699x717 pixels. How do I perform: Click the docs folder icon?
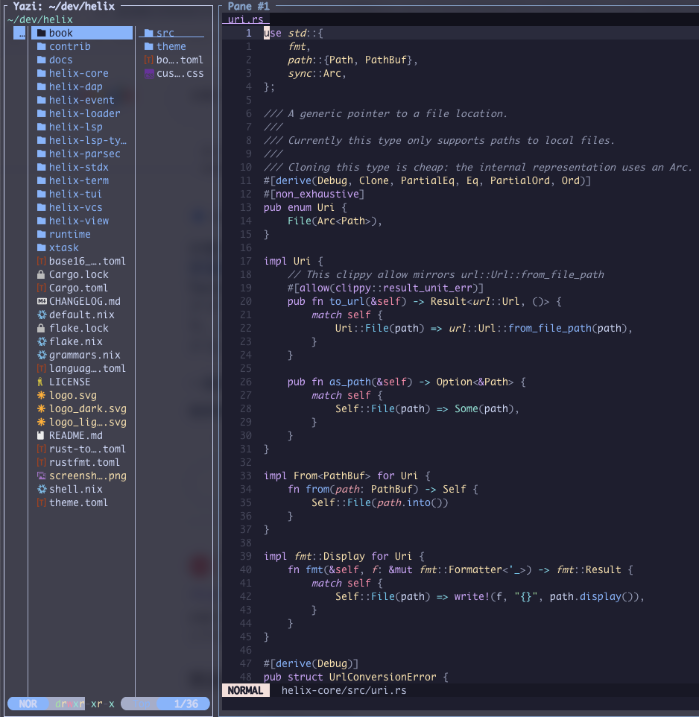[41, 60]
